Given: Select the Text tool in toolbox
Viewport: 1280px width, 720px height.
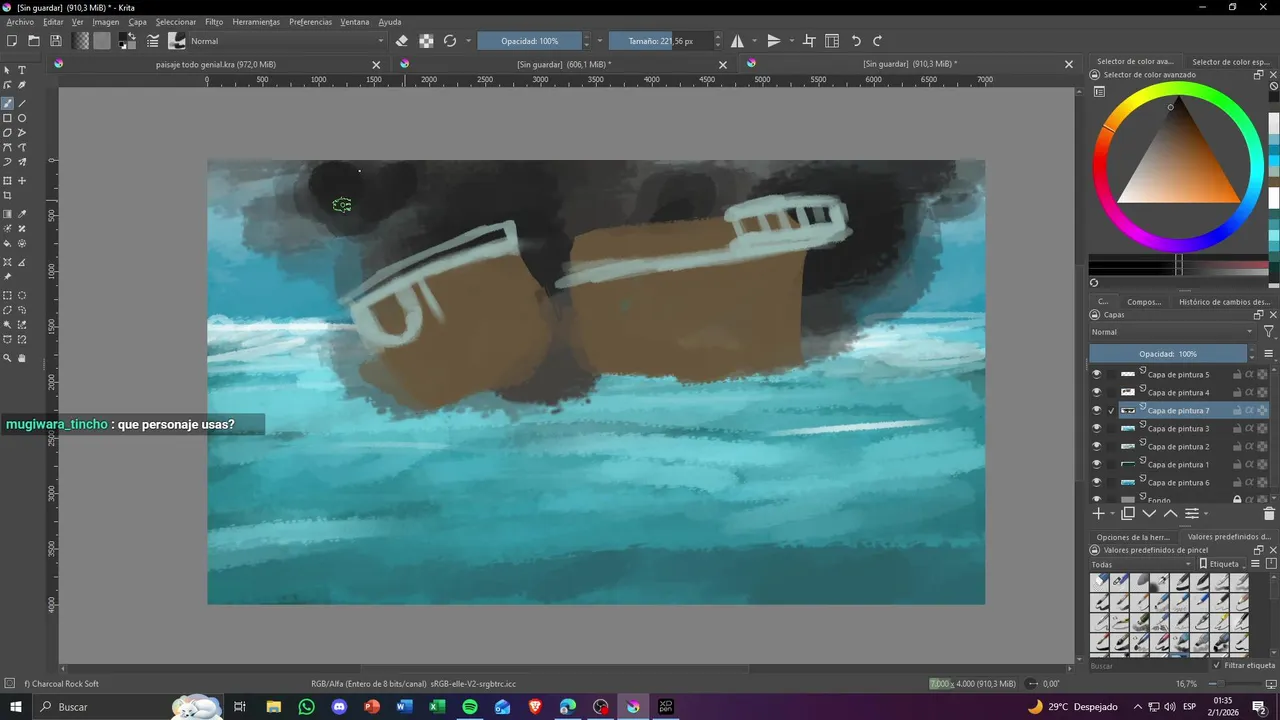Looking at the screenshot, I should [22, 71].
